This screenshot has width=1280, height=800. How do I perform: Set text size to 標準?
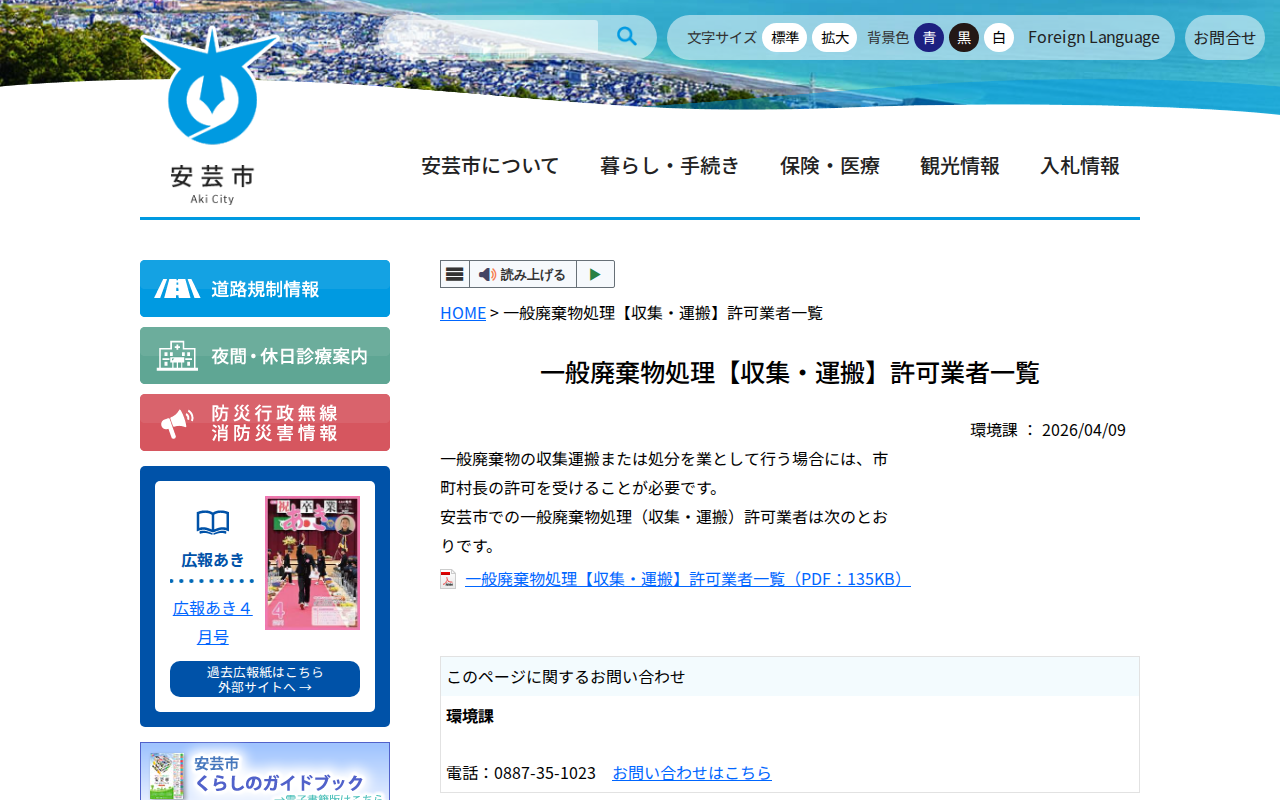pos(784,38)
